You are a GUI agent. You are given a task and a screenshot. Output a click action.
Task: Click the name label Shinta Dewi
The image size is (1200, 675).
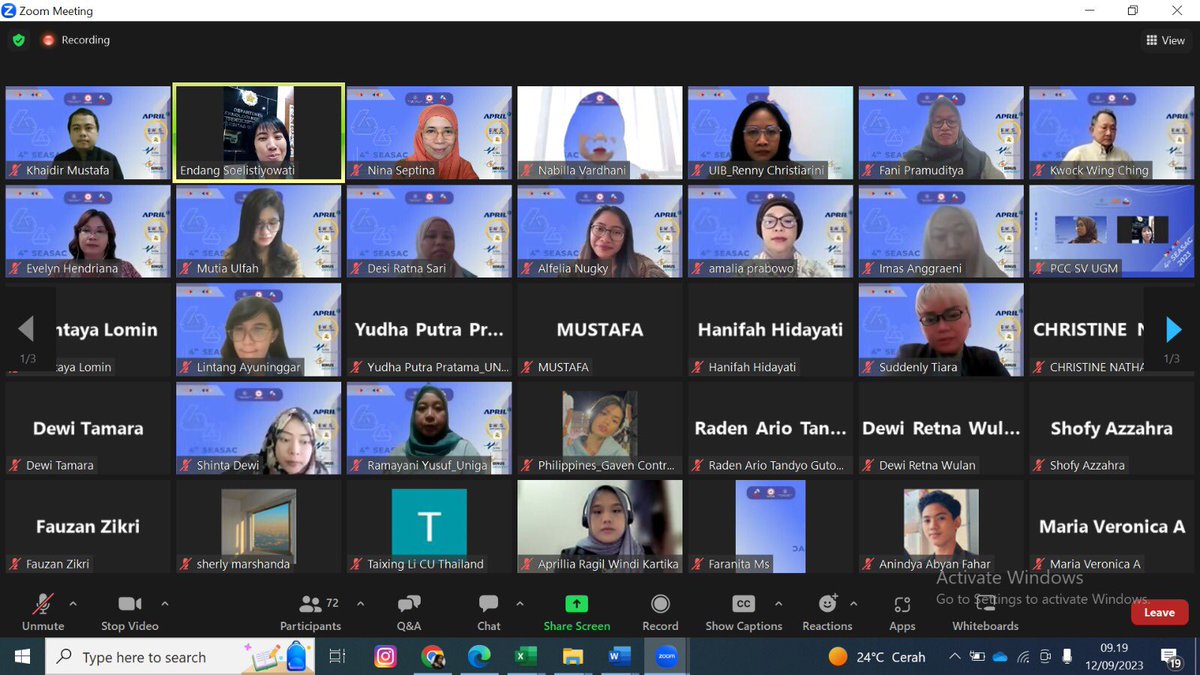click(228, 465)
